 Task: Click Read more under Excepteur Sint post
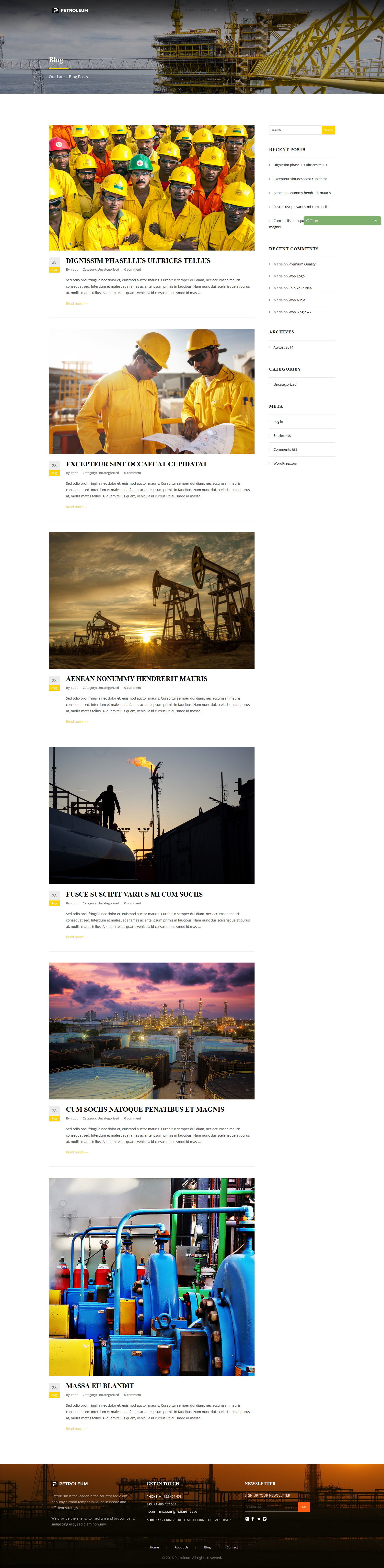coord(77,507)
